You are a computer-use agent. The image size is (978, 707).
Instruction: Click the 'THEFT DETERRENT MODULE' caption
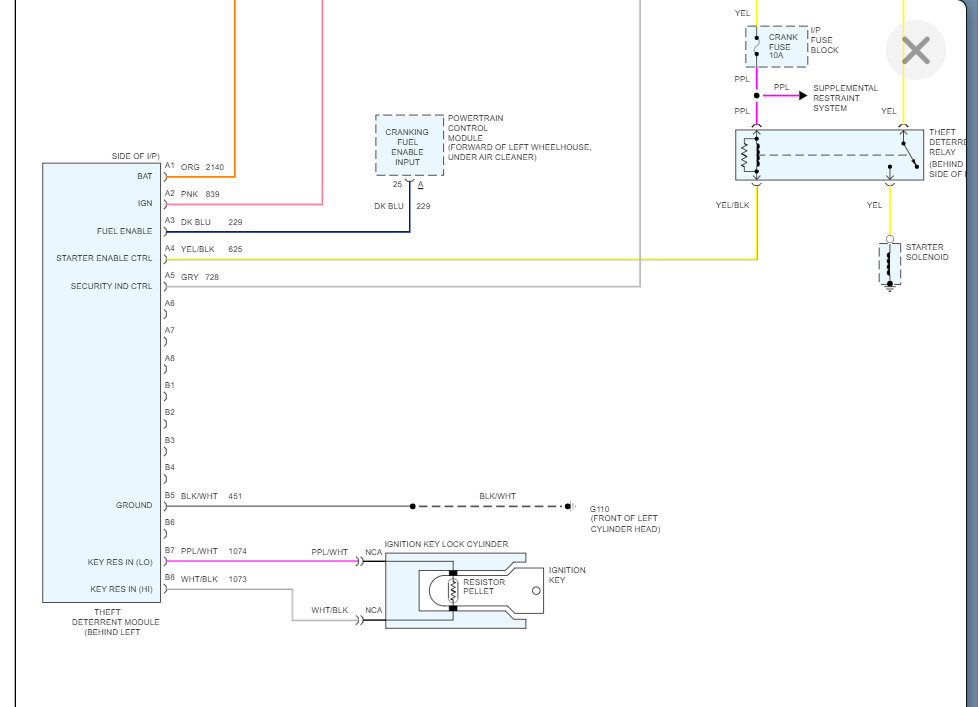(x=115, y=617)
